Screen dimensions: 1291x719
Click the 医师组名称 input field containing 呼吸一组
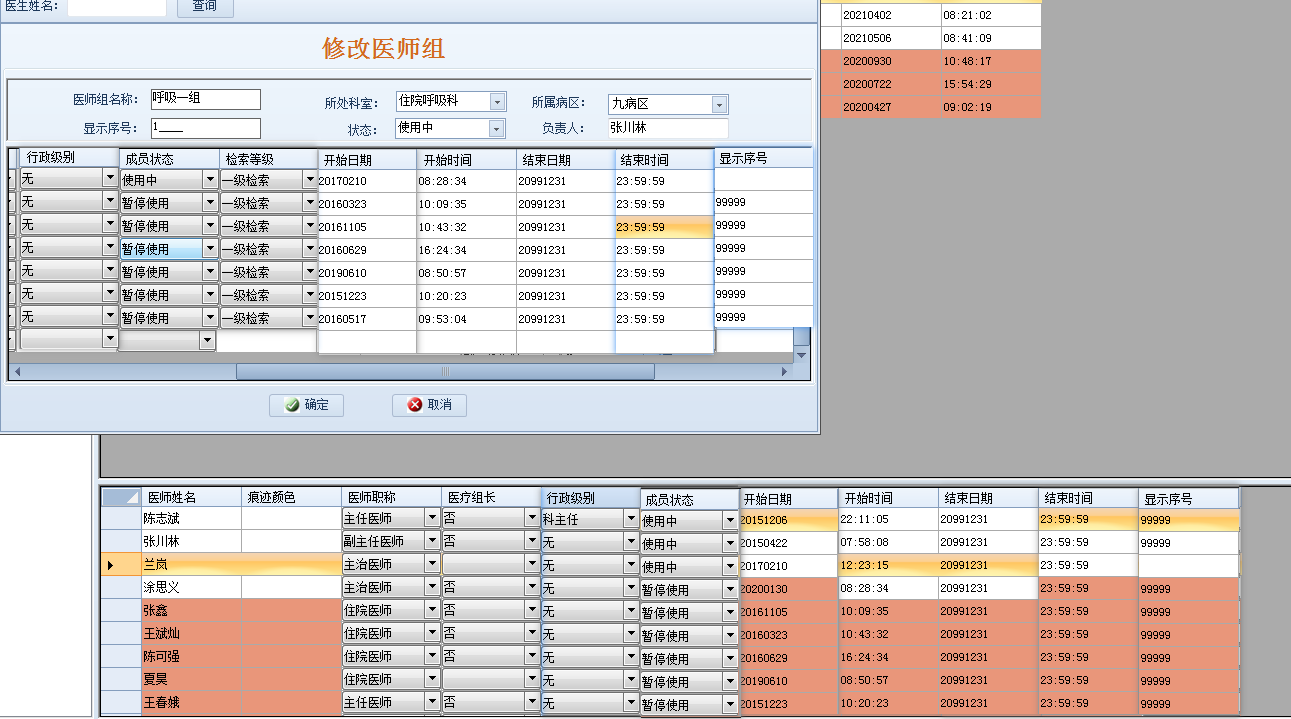coord(205,99)
